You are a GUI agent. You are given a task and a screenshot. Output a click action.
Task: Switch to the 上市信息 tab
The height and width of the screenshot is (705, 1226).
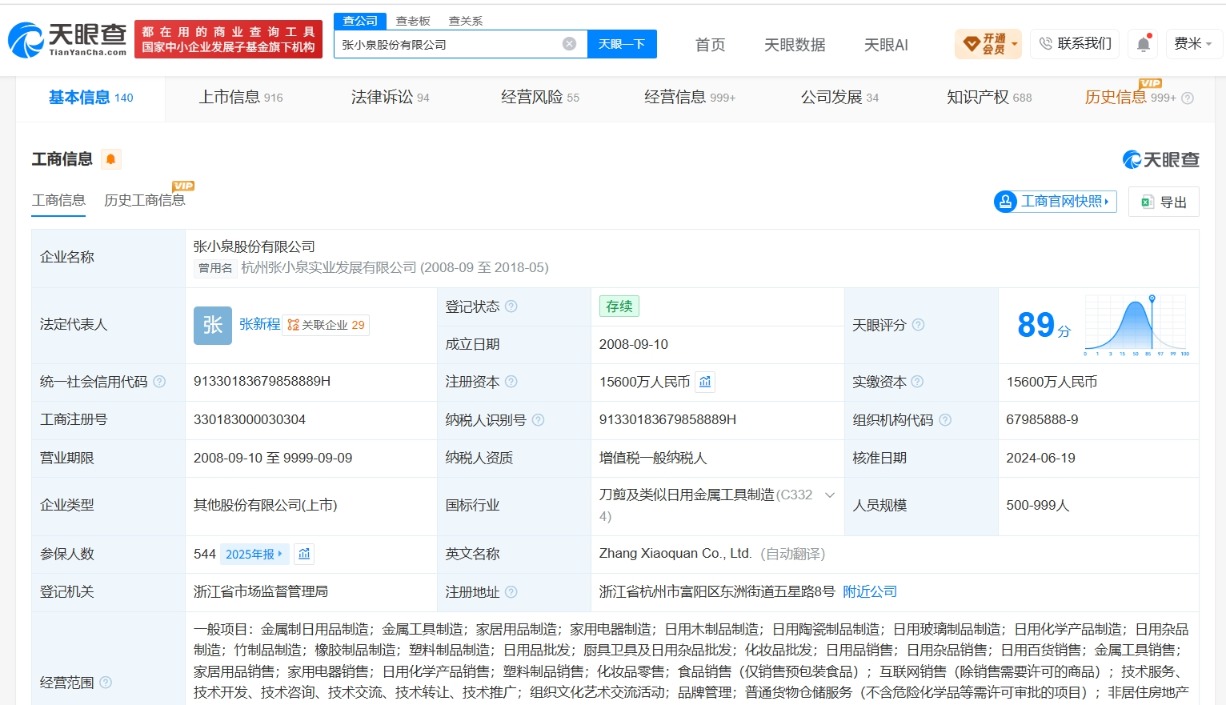tap(240, 97)
